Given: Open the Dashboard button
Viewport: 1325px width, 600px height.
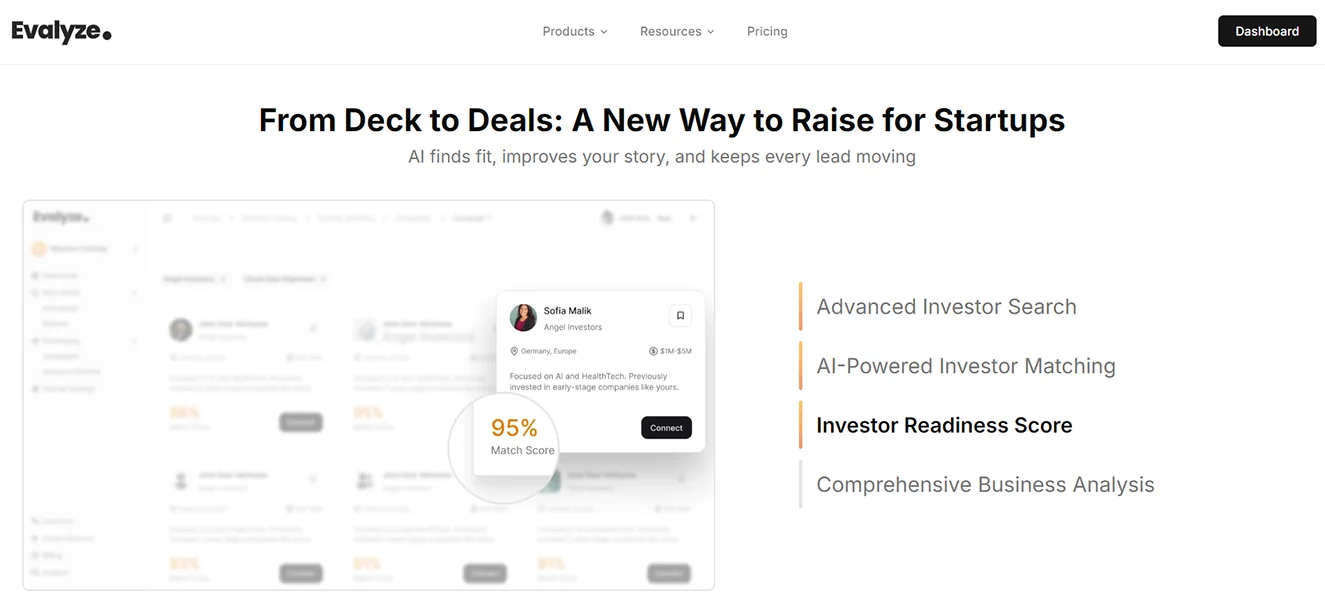Looking at the screenshot, I should click(1267, 31).
